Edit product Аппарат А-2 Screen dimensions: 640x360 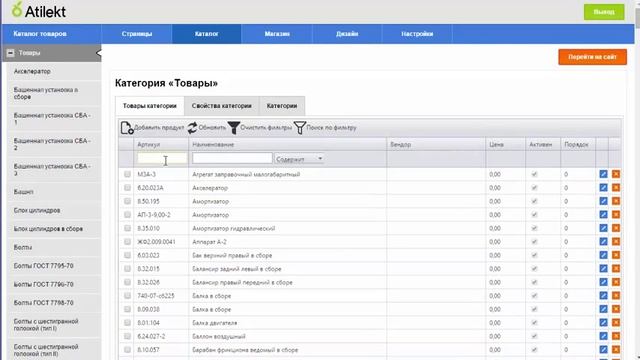tap(603, 242)
